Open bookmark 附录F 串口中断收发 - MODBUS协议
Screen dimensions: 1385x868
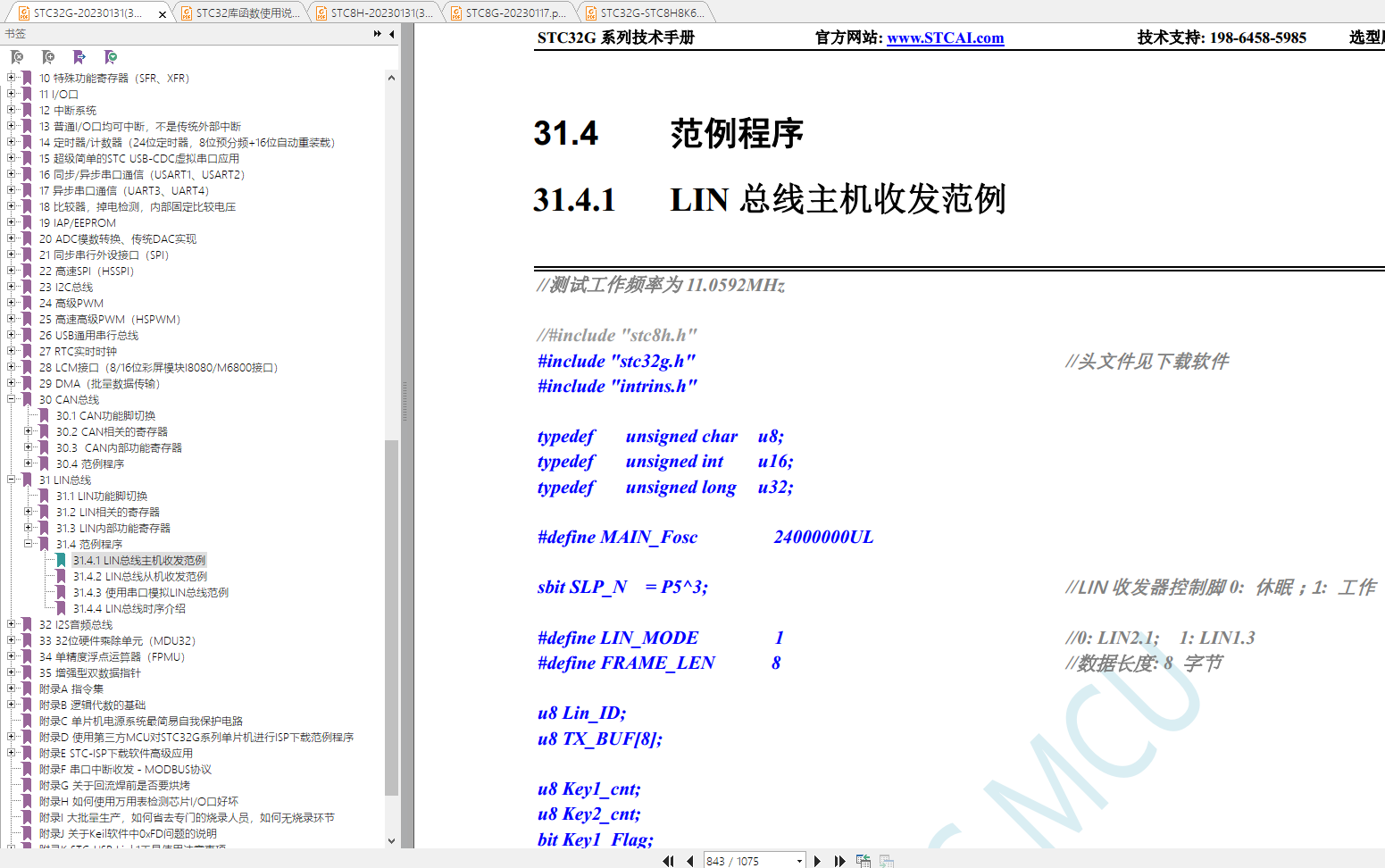coord(125,769)
